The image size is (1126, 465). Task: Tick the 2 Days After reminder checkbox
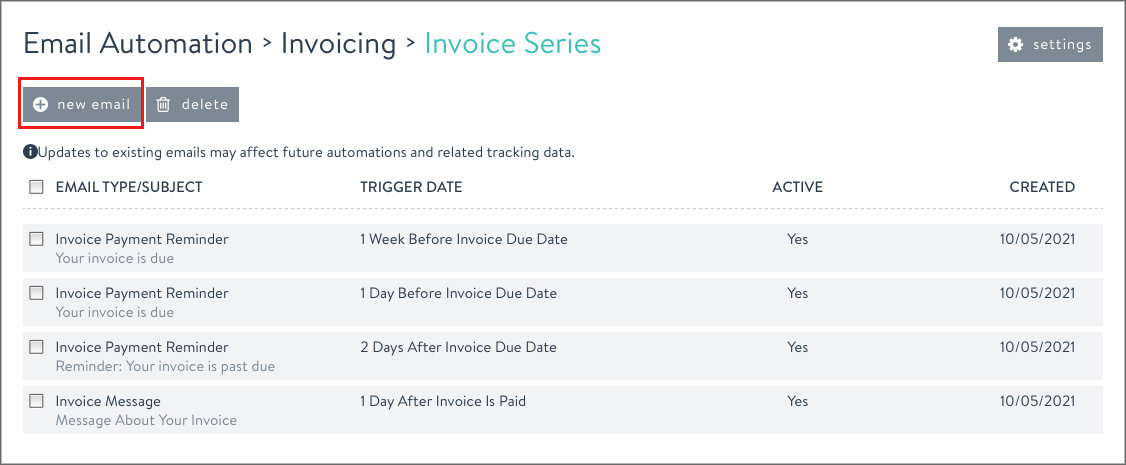pos(37,347)
